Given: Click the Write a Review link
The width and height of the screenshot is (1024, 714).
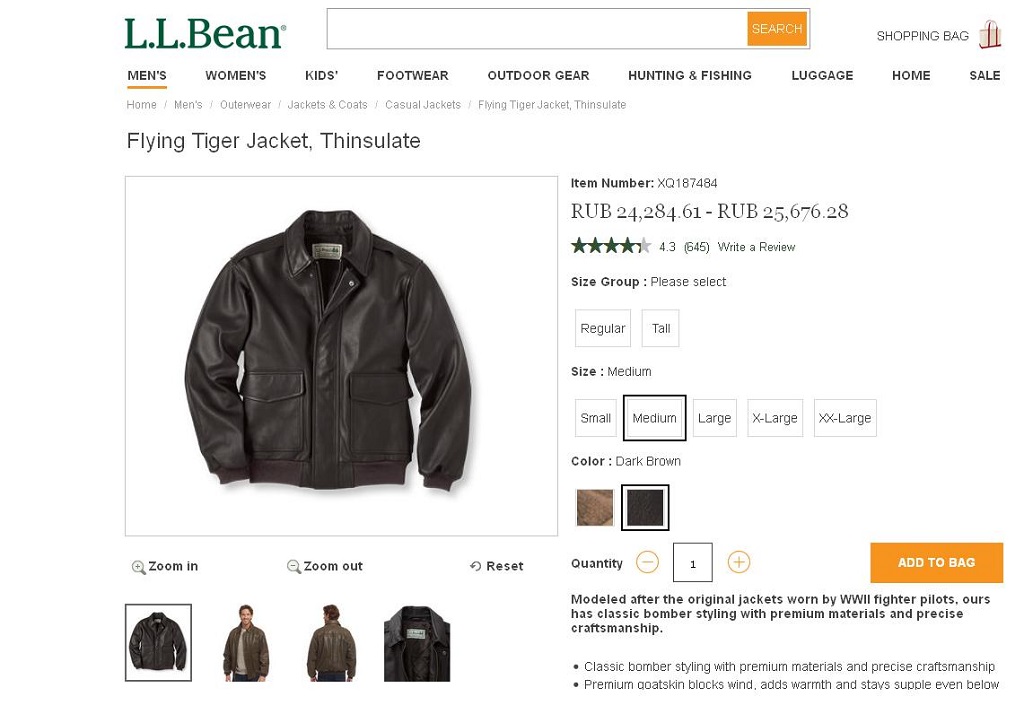Looking at the screenshot, I should click(756, 247).
